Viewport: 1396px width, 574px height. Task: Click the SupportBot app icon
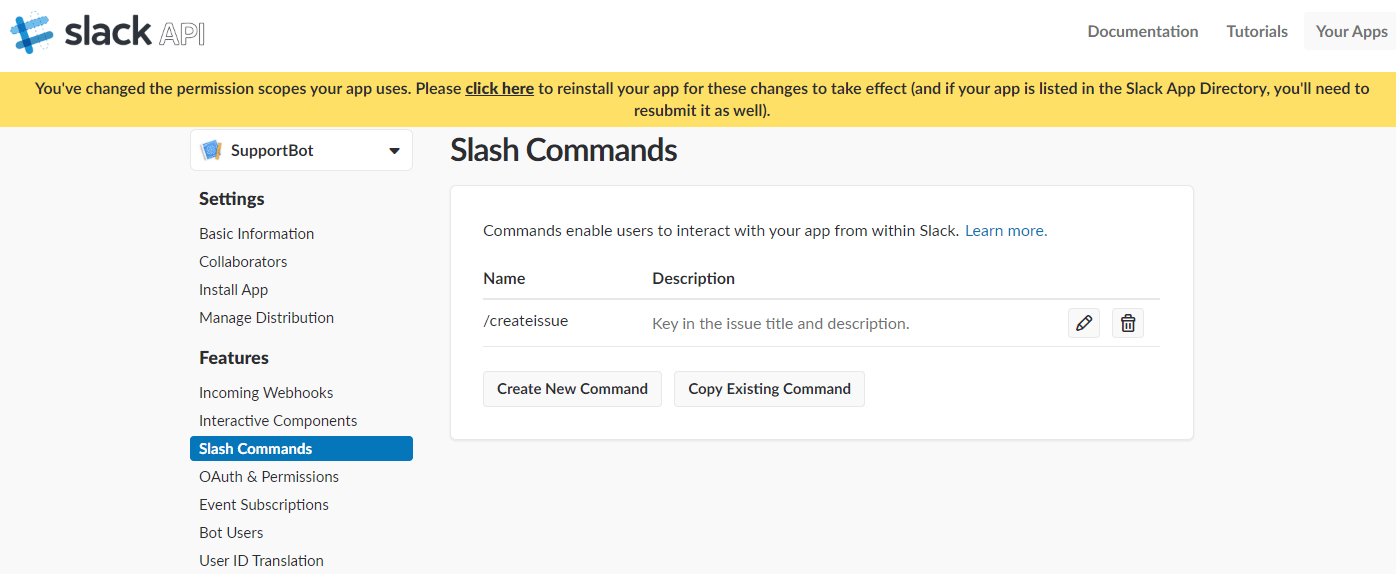pyautogui.click(x=211, y=151)
